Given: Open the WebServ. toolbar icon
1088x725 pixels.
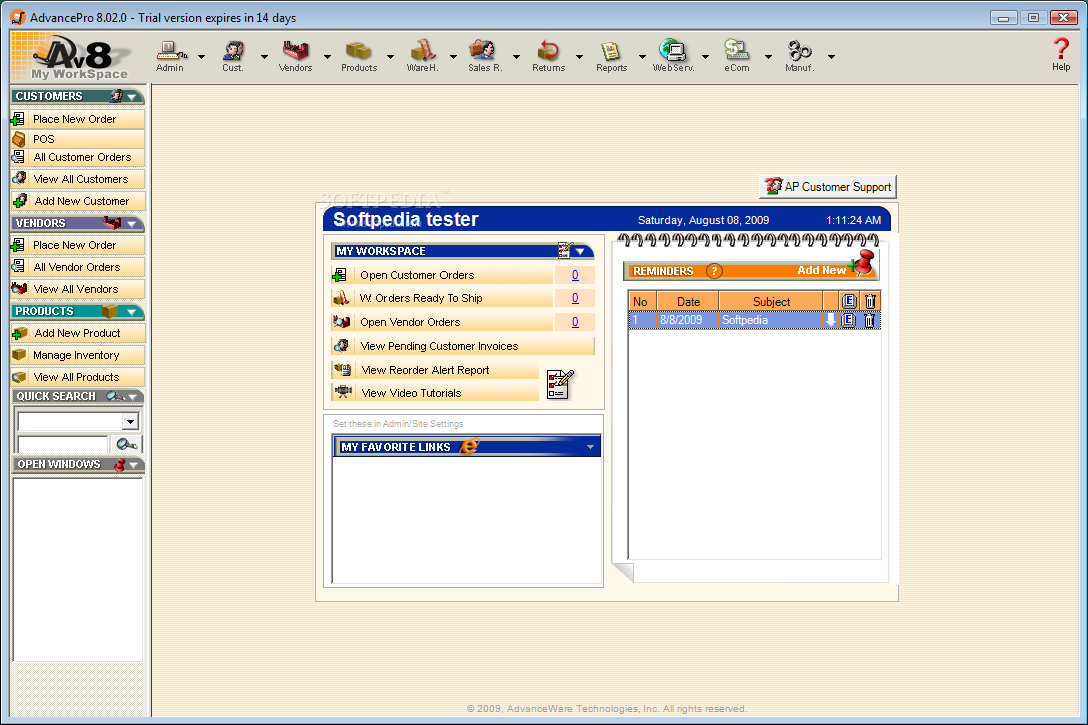Looking at the screenshot, I should pos(673,56).
